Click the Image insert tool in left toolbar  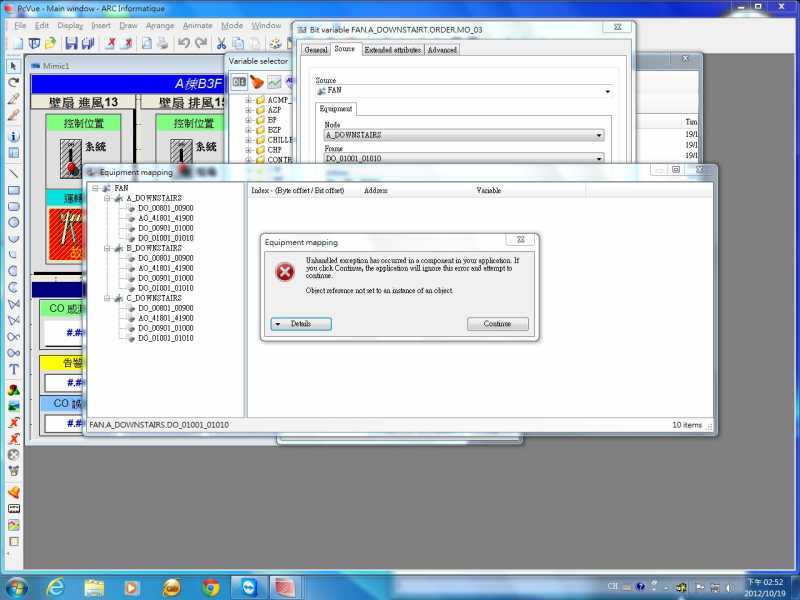[x=14, y=407]
